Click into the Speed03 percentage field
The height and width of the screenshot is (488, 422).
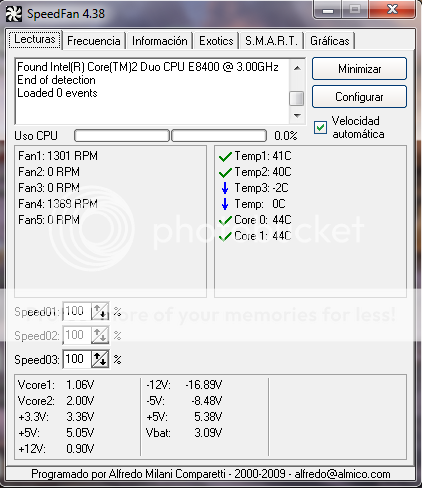[77, 359]
